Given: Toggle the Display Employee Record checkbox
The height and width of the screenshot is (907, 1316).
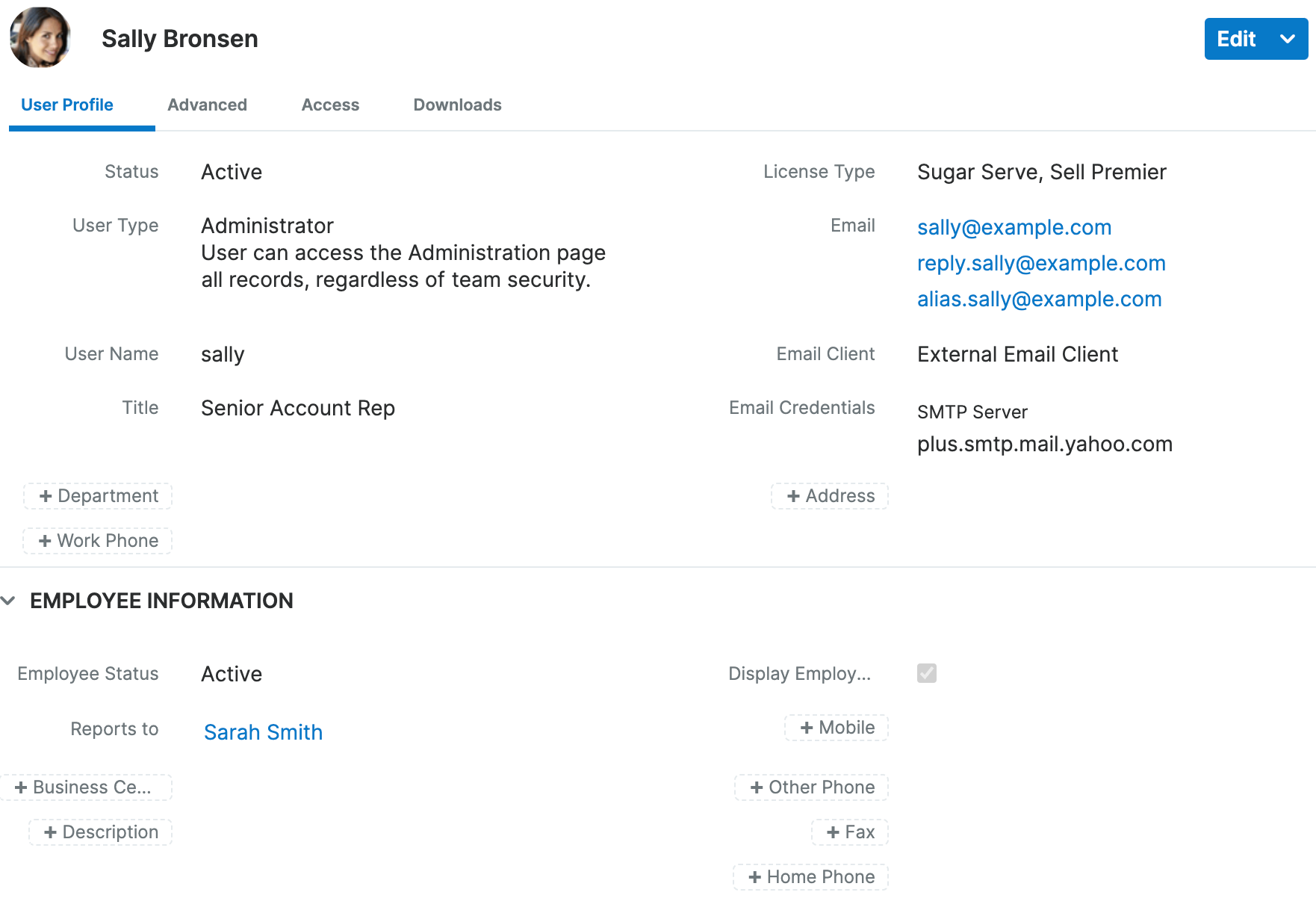Looking at the screenshot, I should [x=927, y=673].
